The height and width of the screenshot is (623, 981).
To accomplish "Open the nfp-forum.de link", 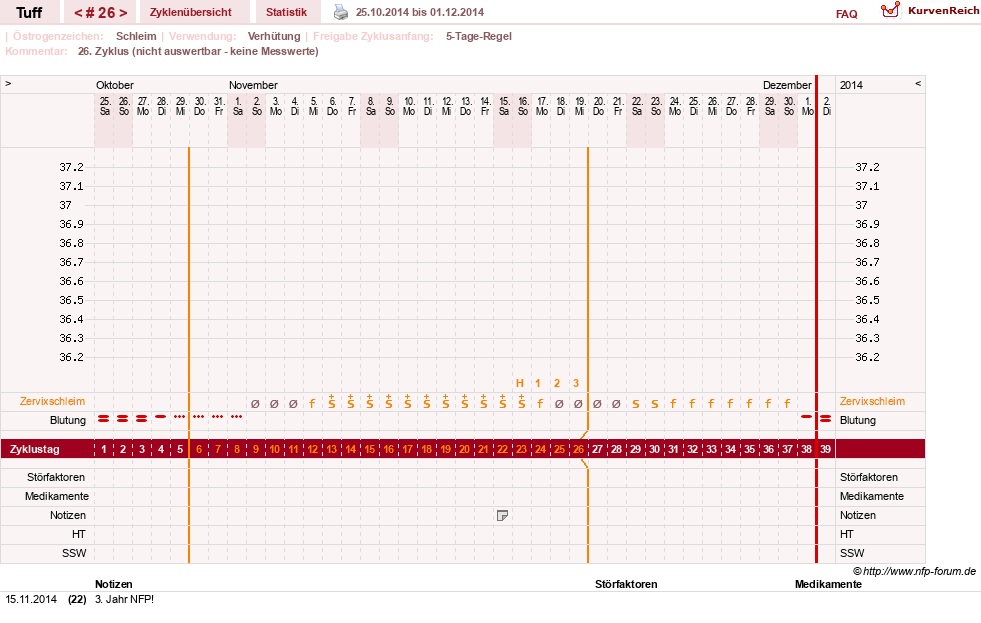I will (x=915, y=571).
